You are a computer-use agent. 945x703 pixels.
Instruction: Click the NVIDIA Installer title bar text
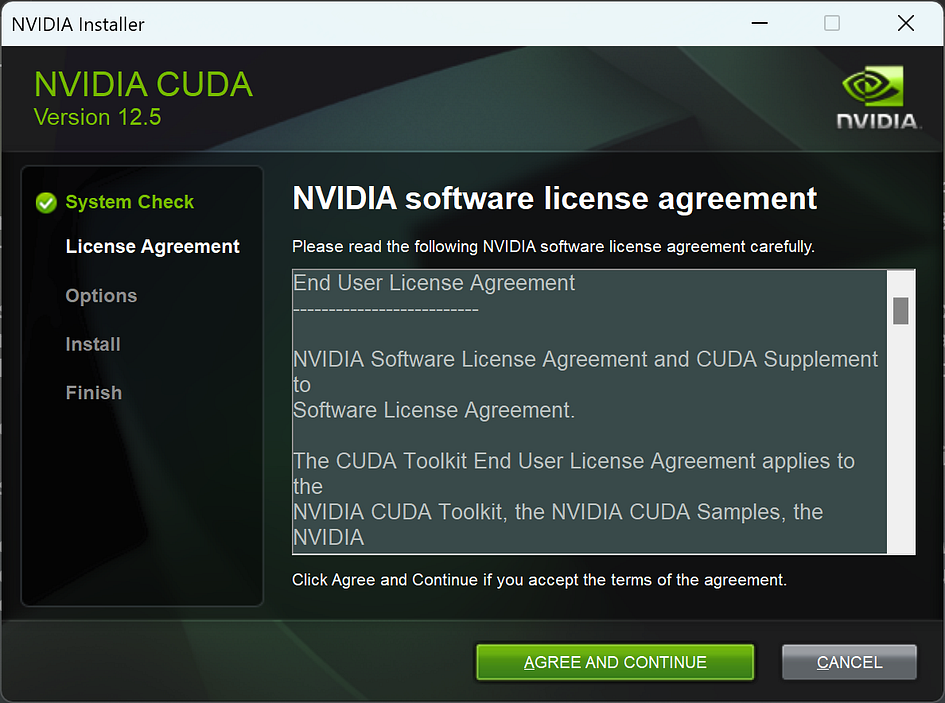point(78,25)
